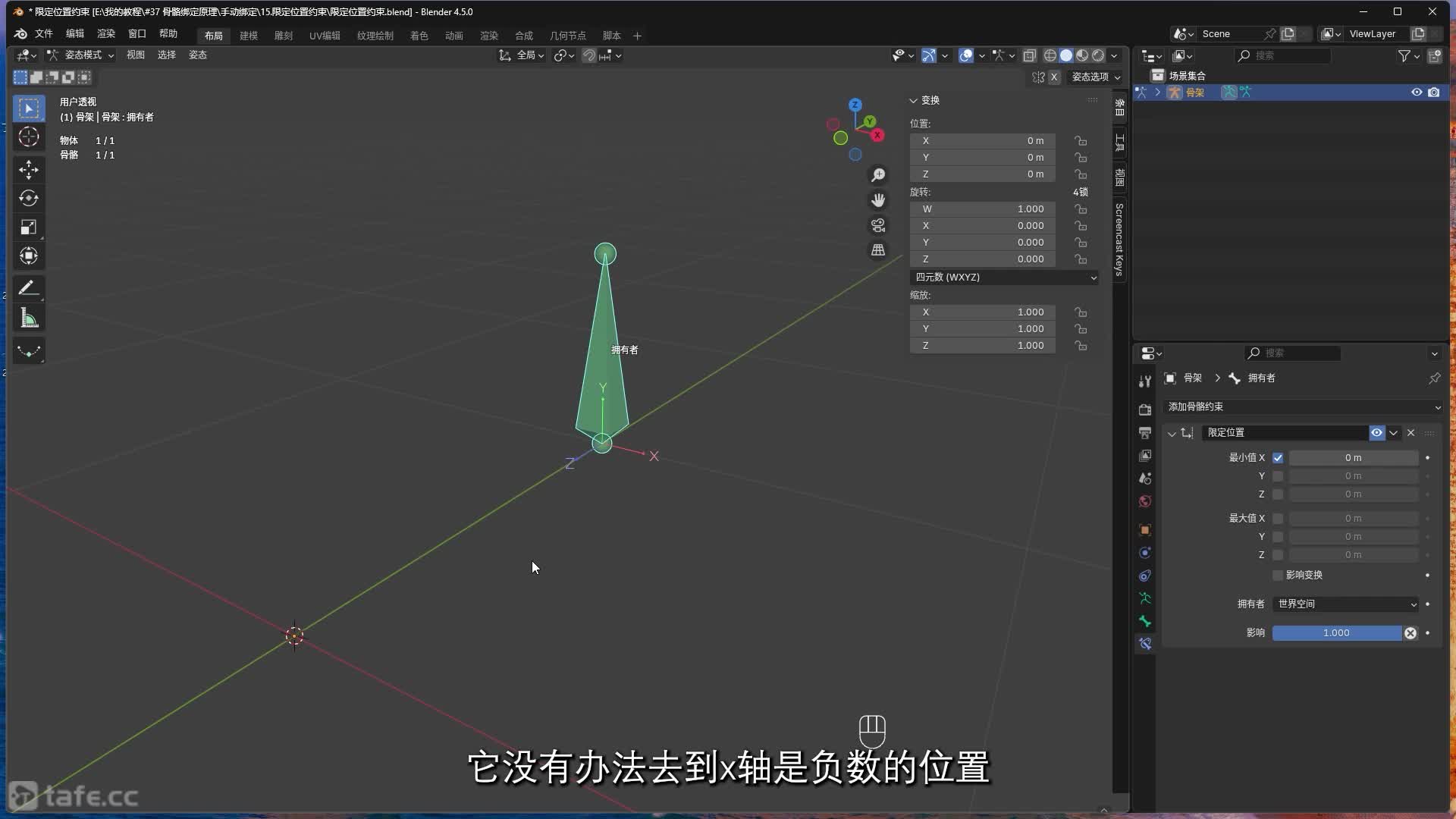The width and height of the screenshot is (1456, 819).
Task: Toggle X-ray display in viewport header
Action: pyautogui.click(x=1029, y=55)
